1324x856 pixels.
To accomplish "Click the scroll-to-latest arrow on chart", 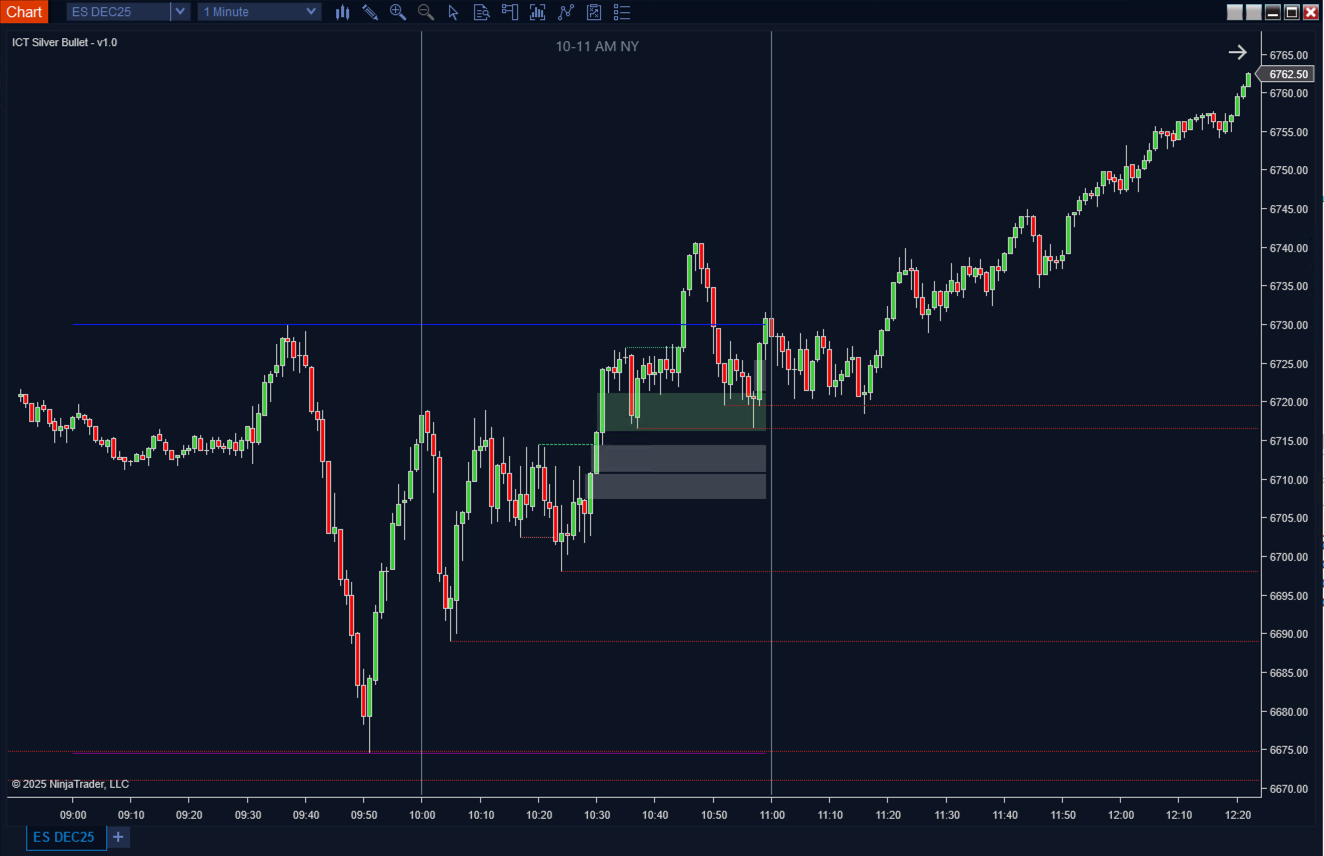I will (x=1237, y=52).
